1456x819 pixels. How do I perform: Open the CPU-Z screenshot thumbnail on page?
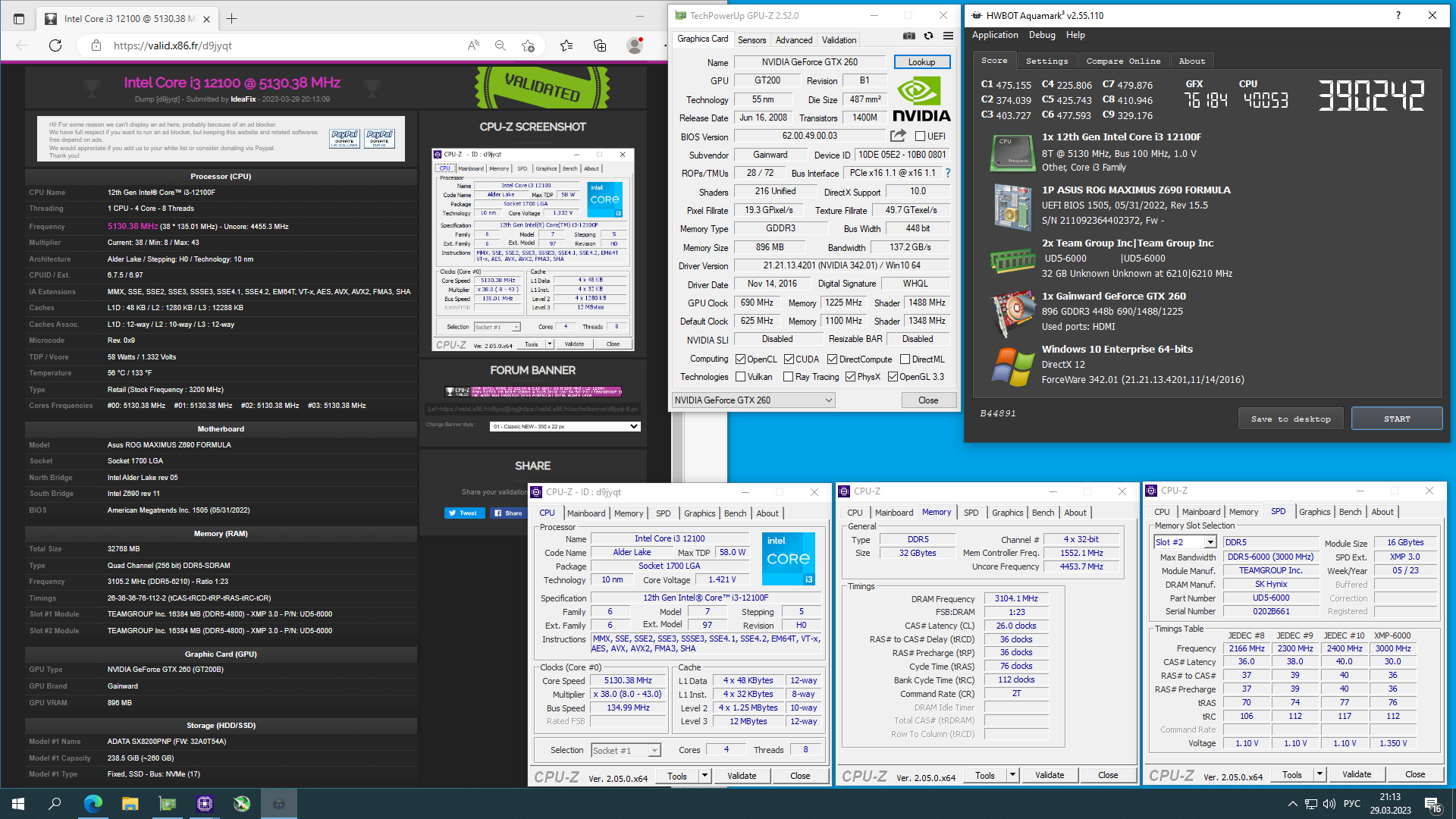(532, 250)
